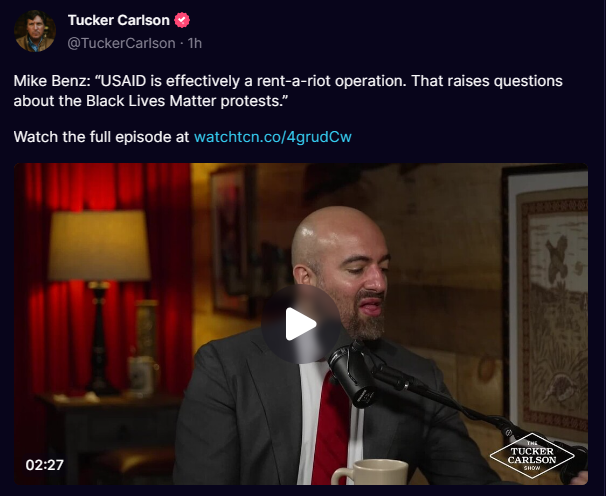
Task: Play the video with the center play button
Action: (x=301, y=324)
